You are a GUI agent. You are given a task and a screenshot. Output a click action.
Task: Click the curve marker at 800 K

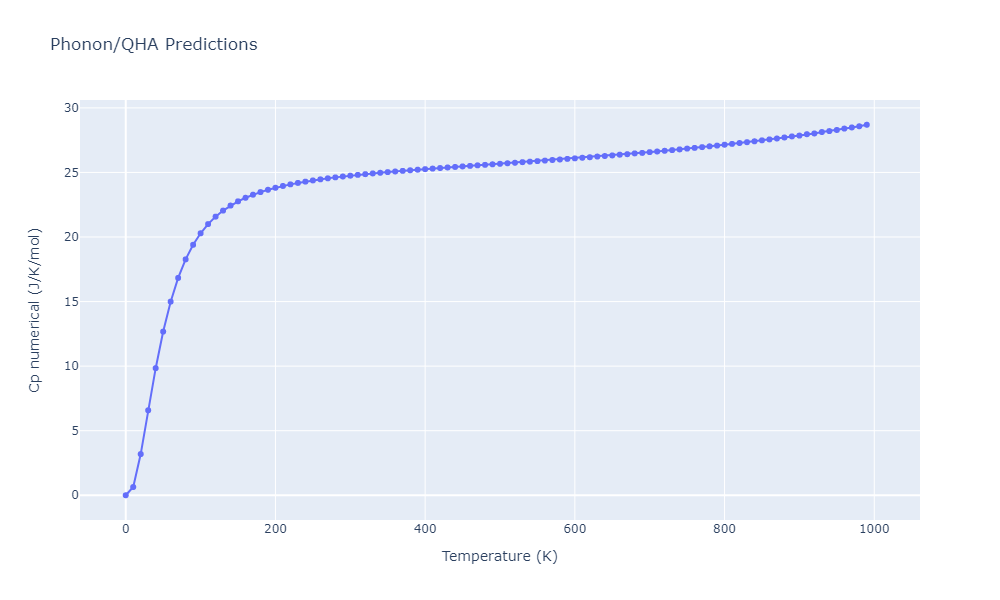click(x=724, y=145)
